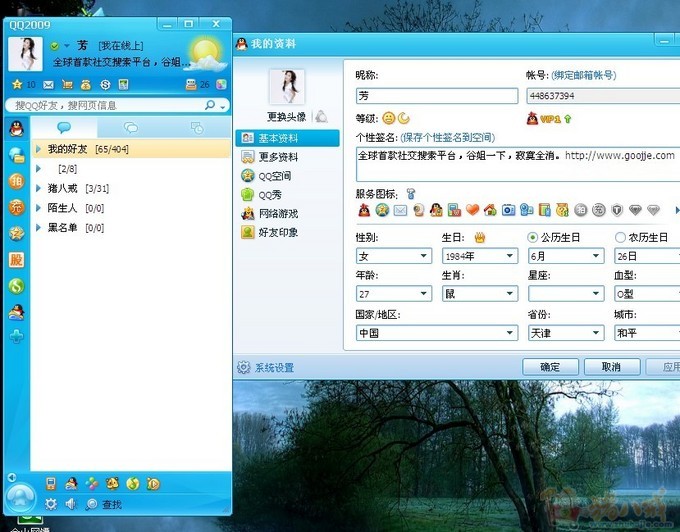Open the SOSO search S icon

coord(105,85)
